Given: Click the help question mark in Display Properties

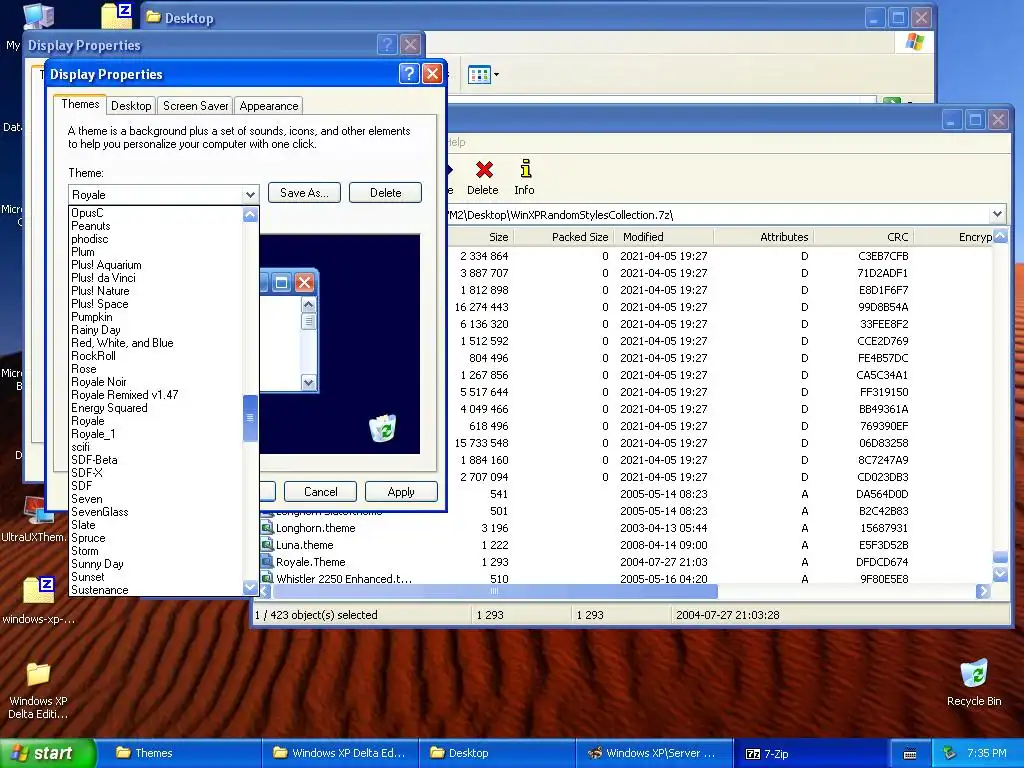Looking at the screenshot, I should point(408,73).
